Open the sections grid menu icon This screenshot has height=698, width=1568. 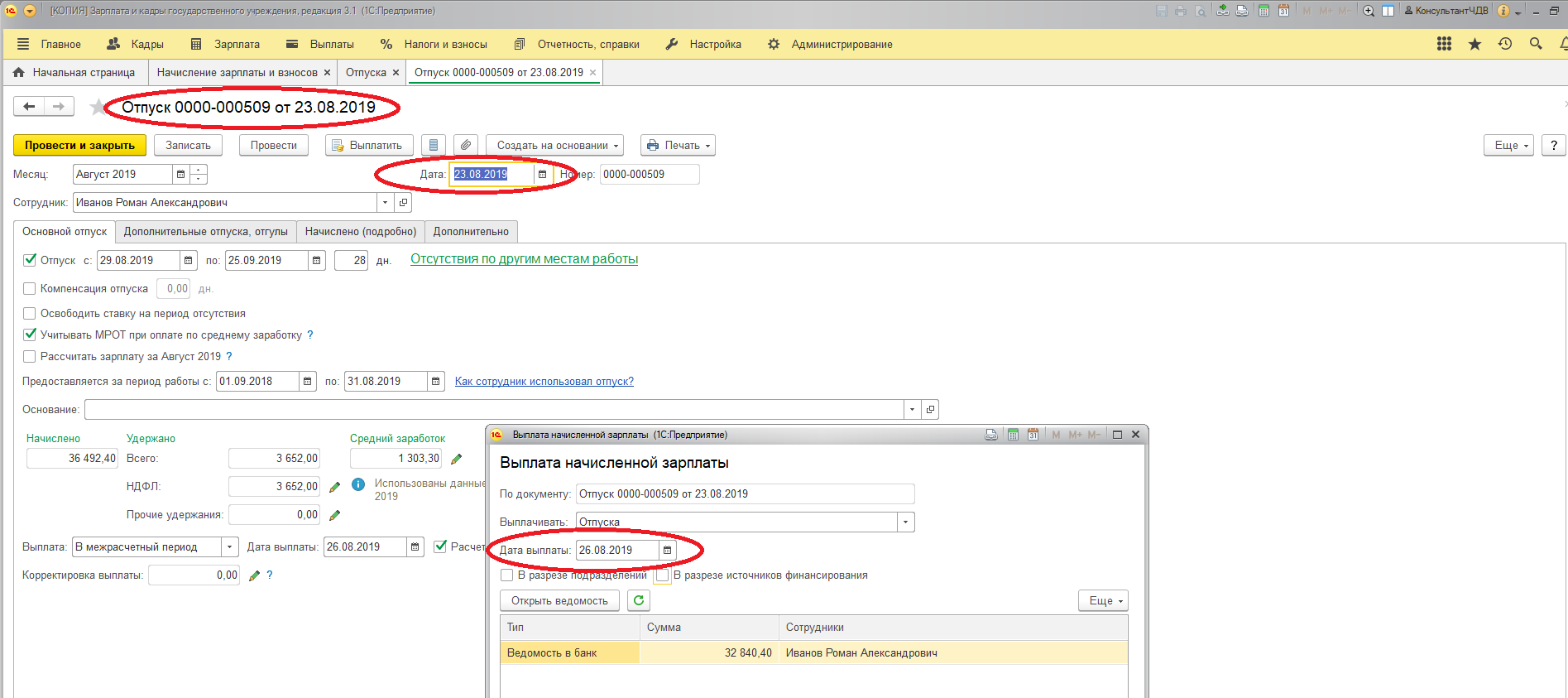tap(1444, 44)
